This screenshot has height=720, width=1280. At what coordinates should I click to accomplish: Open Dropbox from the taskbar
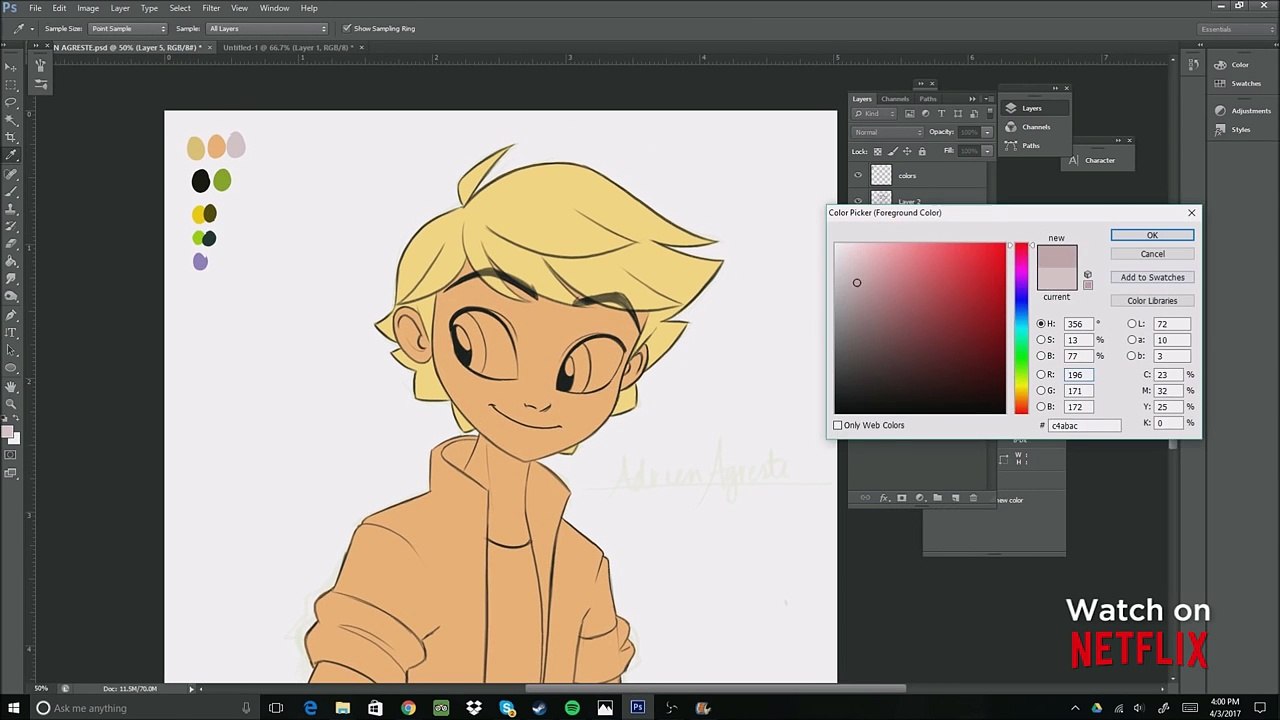[474, 708]
